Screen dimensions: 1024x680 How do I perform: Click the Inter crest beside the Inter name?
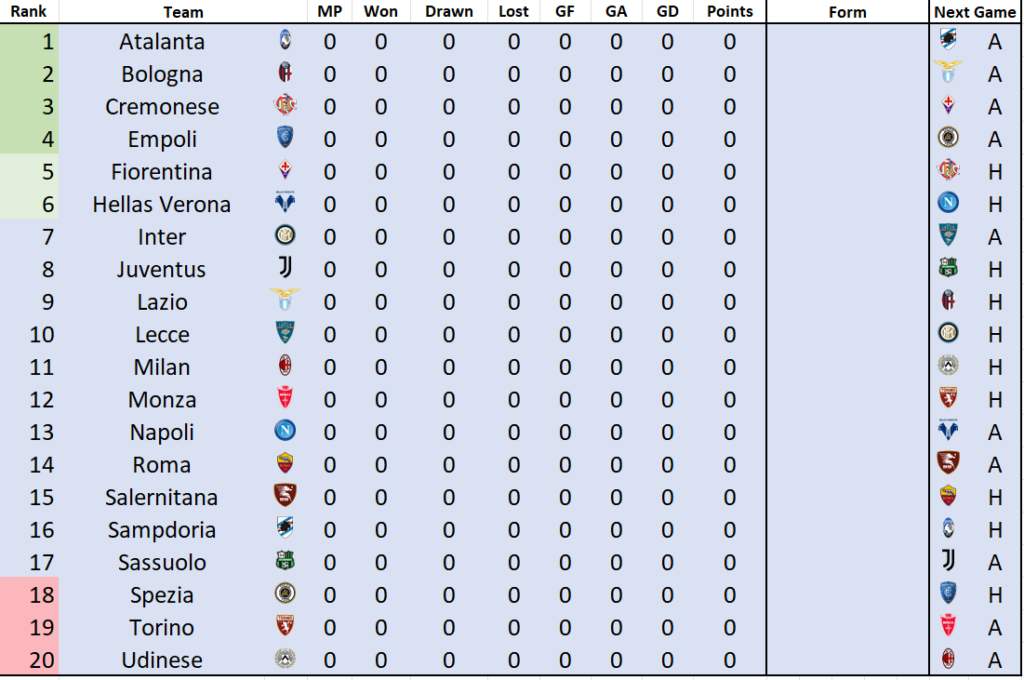[286, 236]
